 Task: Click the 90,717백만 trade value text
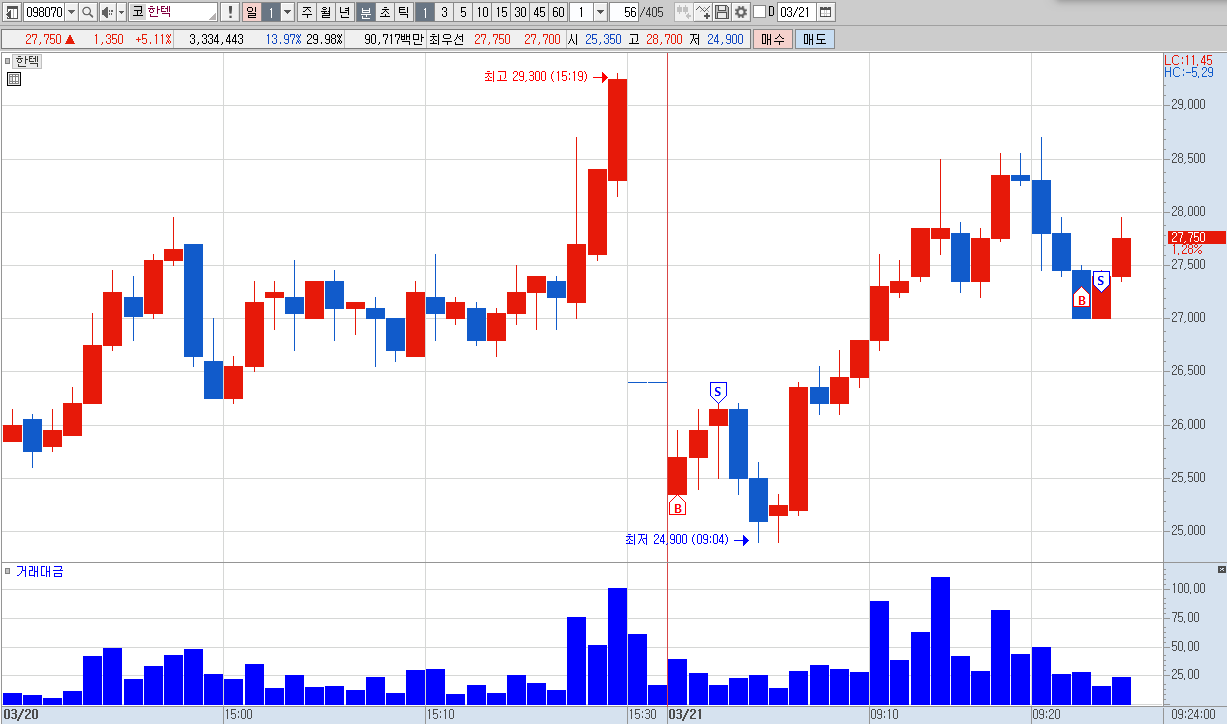[x=394, y=39]
